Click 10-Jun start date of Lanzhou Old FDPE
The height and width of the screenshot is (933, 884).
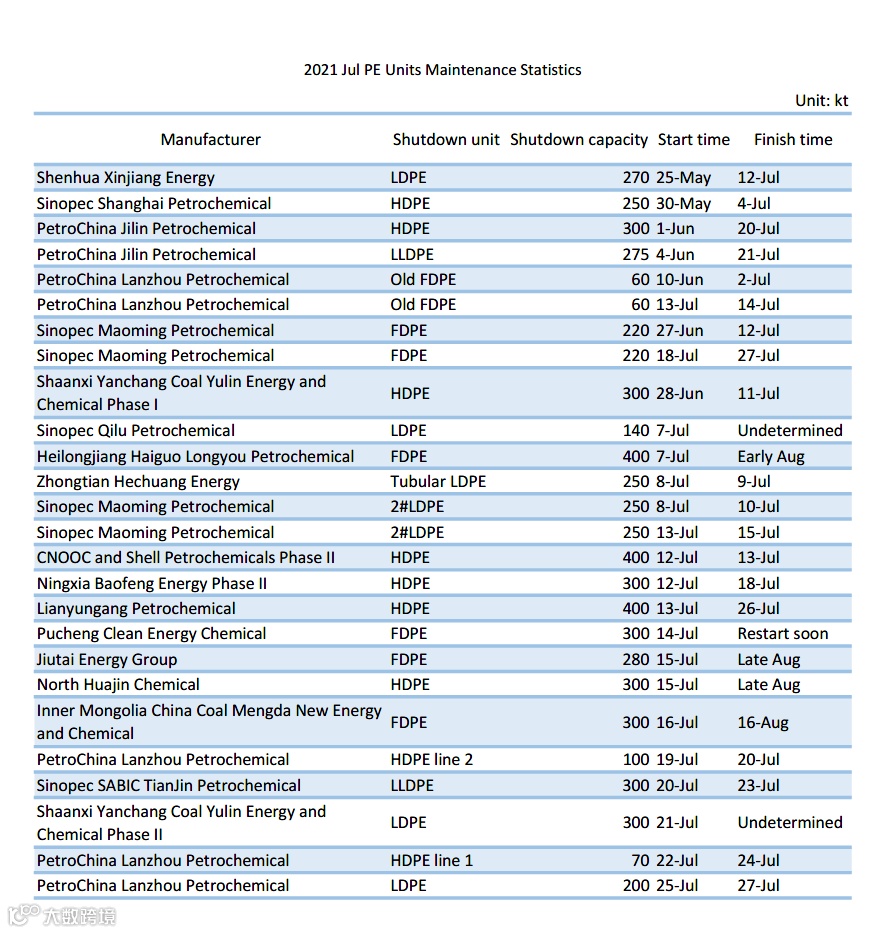(x=679, y=280)
